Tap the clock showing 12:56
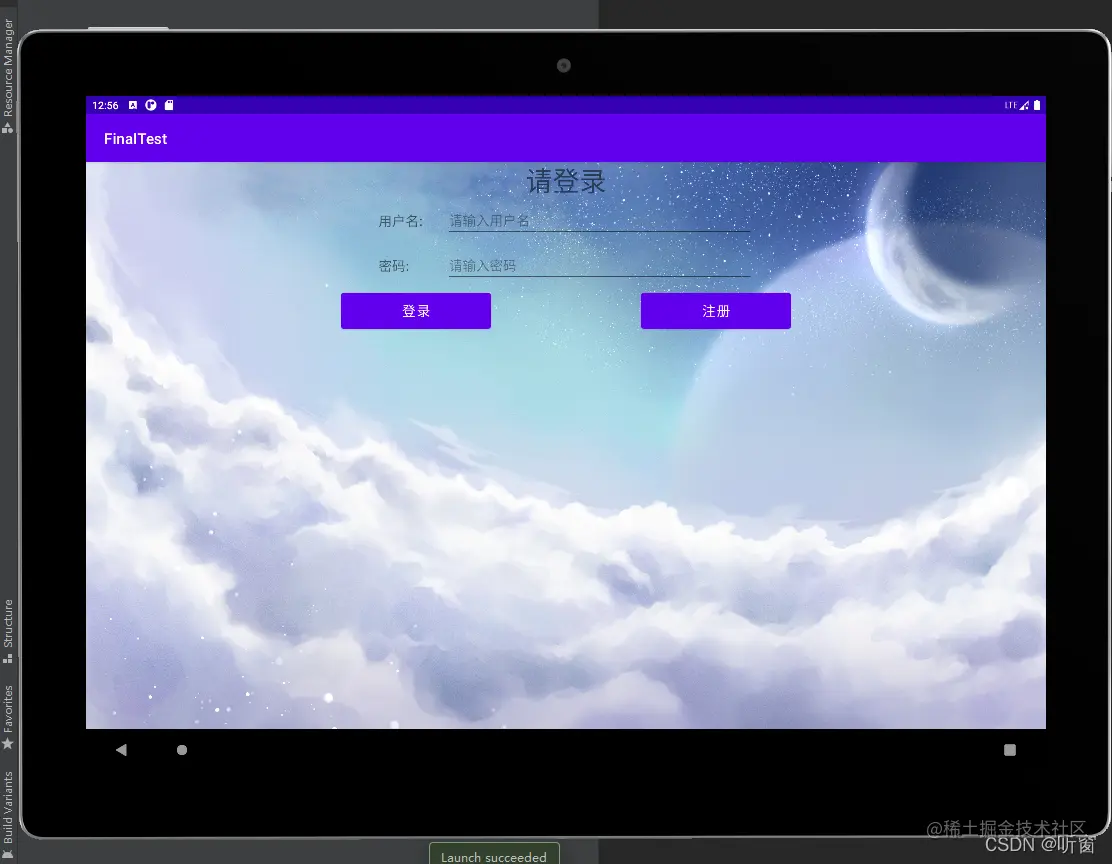Image resolution: width=1112 pixels, height=864 pixels. (x=105, y=105)
